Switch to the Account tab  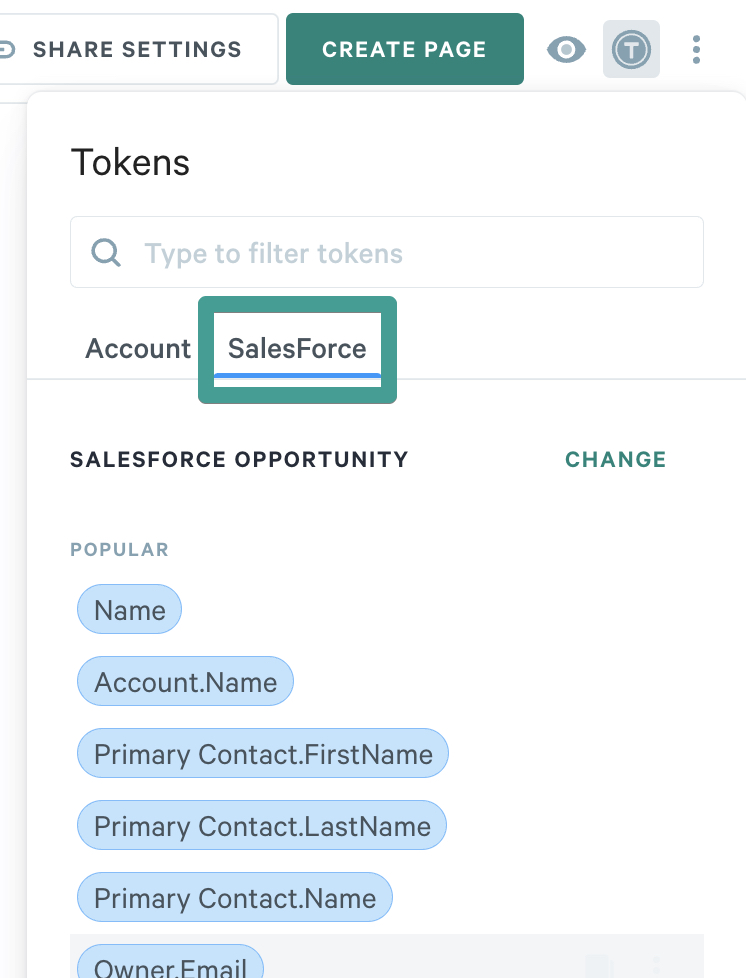(x=138, y=349)
